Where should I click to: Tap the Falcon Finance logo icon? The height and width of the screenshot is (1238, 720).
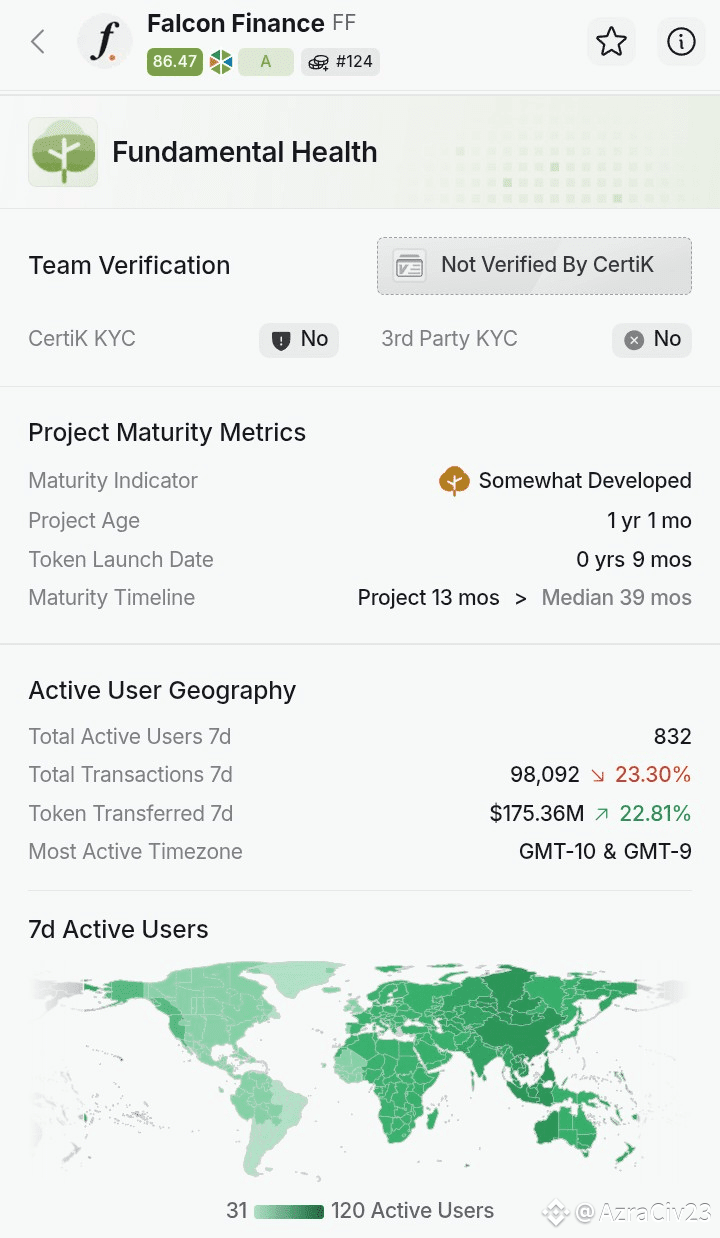pyautogui.click(x=106, y=42)
